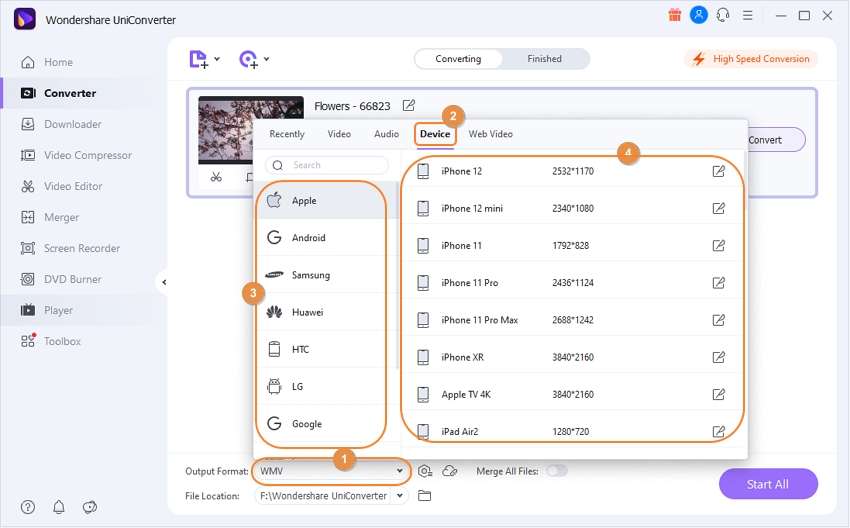Open the Merger tool
This screenshot has width=850, height=528.
49,217
